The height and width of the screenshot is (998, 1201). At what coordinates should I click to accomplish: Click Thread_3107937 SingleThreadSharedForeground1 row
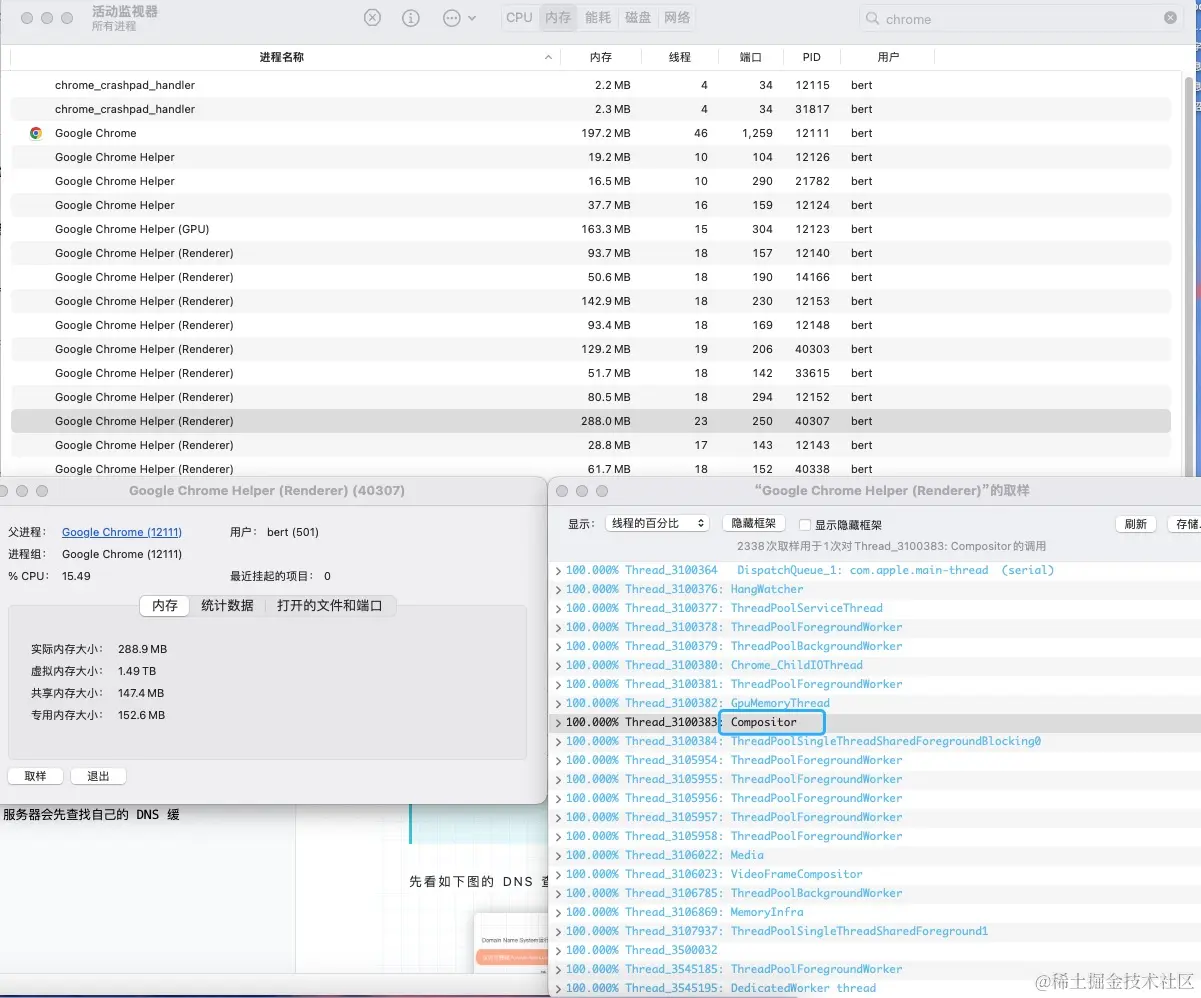click(x=875, y=931)
